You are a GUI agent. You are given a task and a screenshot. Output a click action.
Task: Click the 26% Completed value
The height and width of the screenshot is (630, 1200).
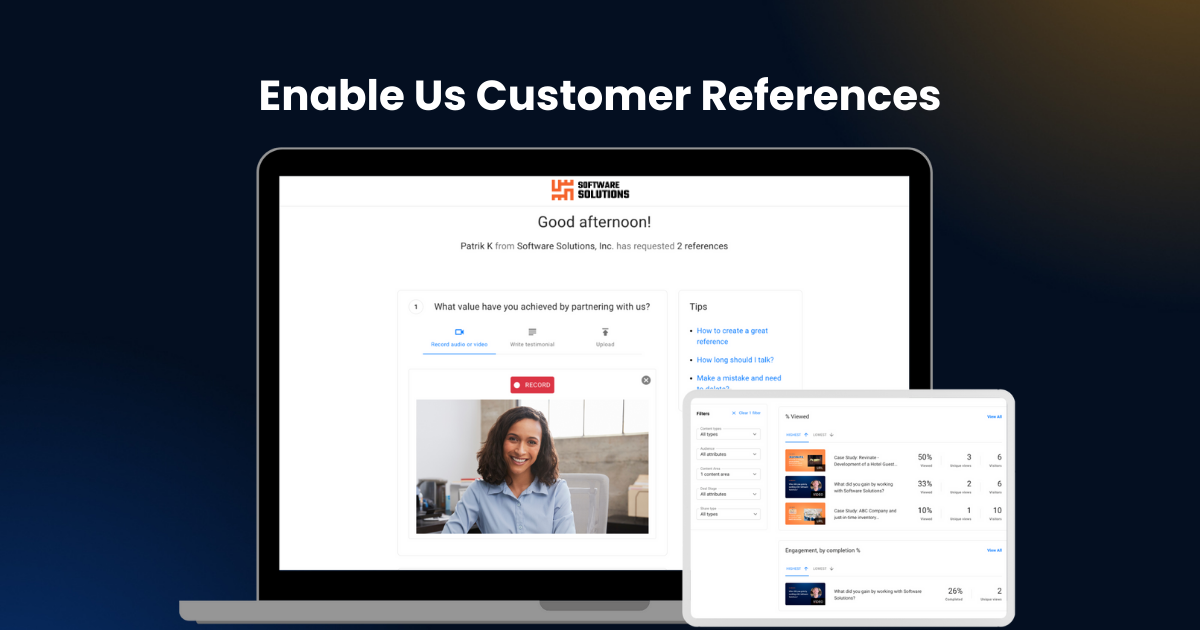click(955, 592)
